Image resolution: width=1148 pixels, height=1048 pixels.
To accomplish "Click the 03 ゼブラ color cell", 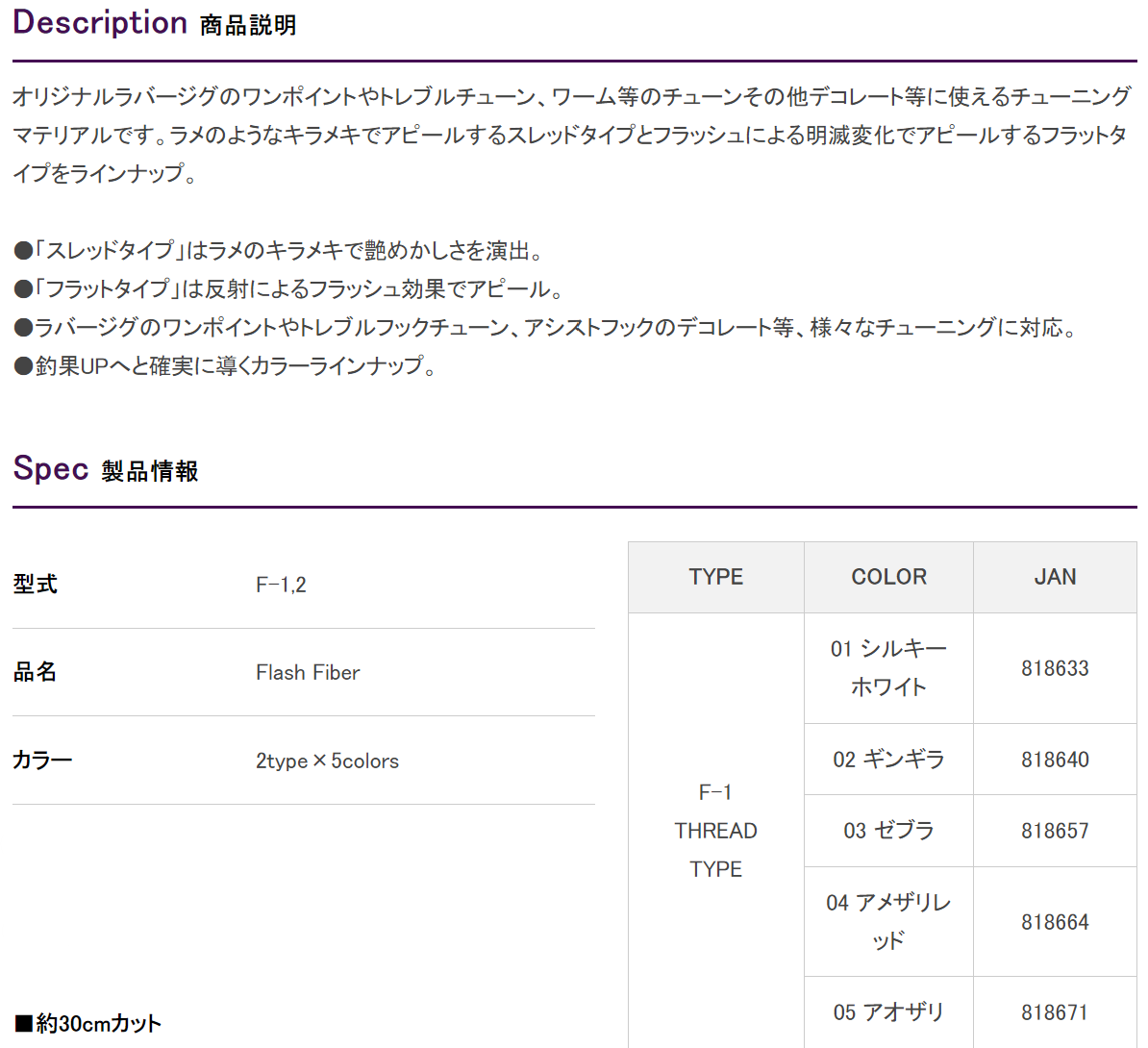I will click(888, 831).
